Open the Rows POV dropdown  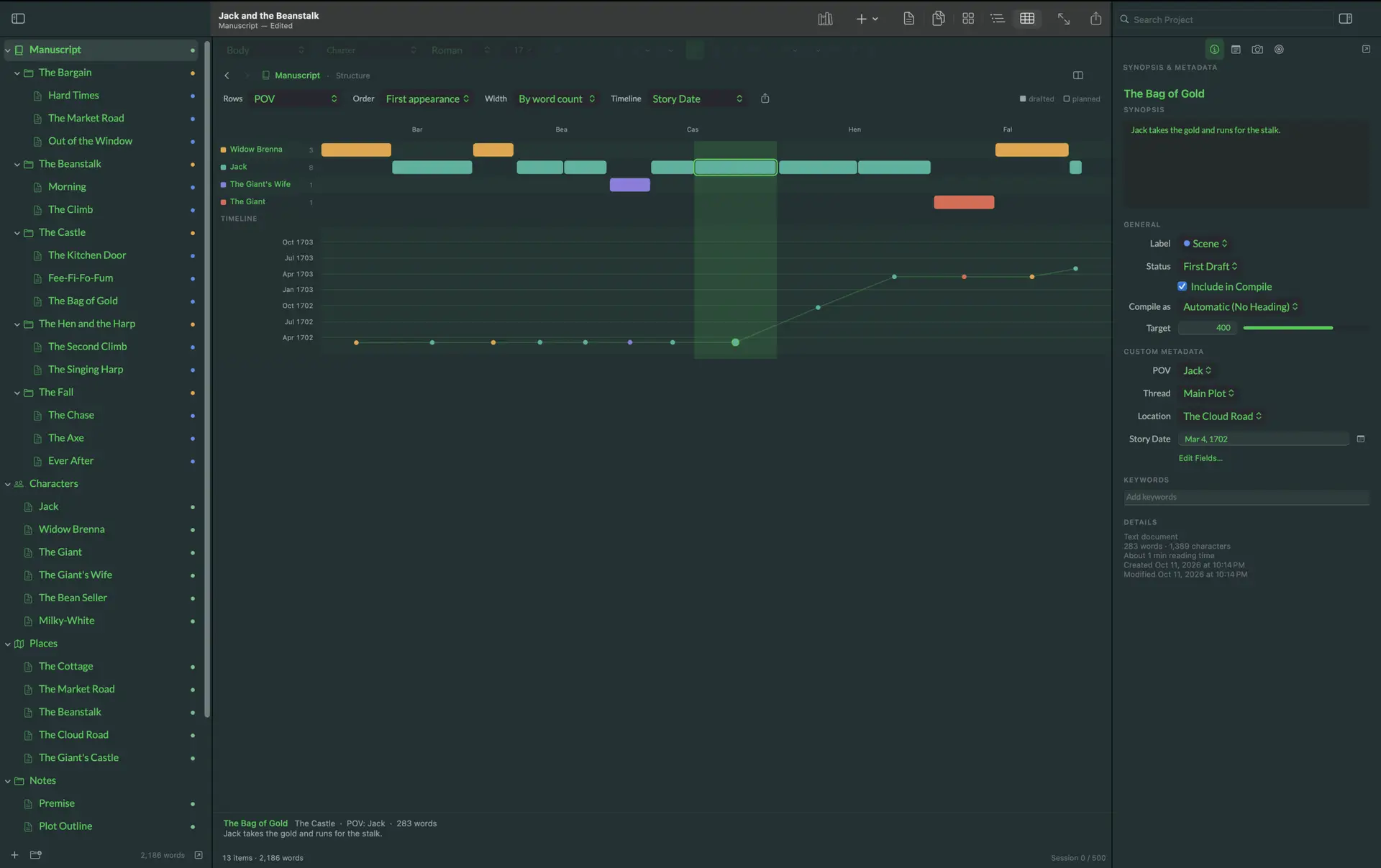[x=296, y=99]
